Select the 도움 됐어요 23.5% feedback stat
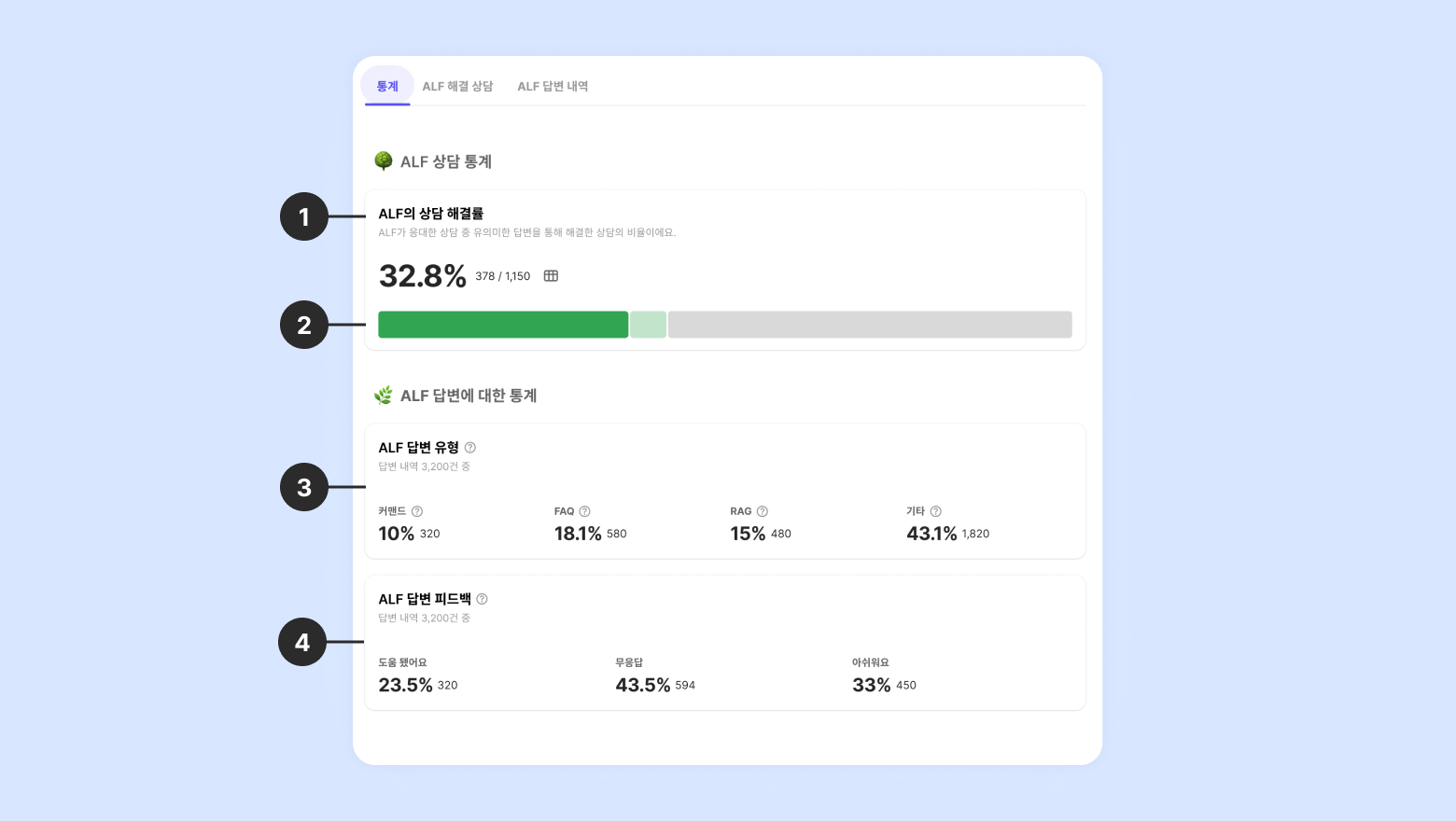 406,685
